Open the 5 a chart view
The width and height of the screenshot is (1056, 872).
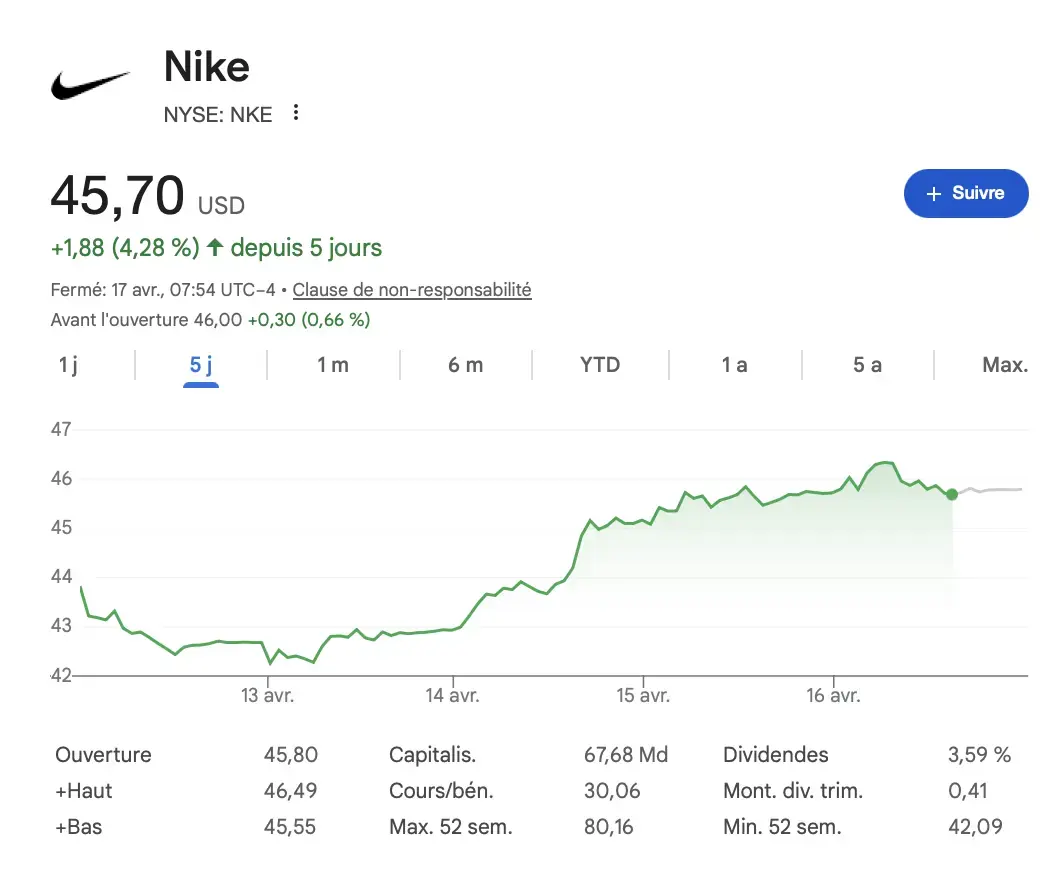click(867, 365)
